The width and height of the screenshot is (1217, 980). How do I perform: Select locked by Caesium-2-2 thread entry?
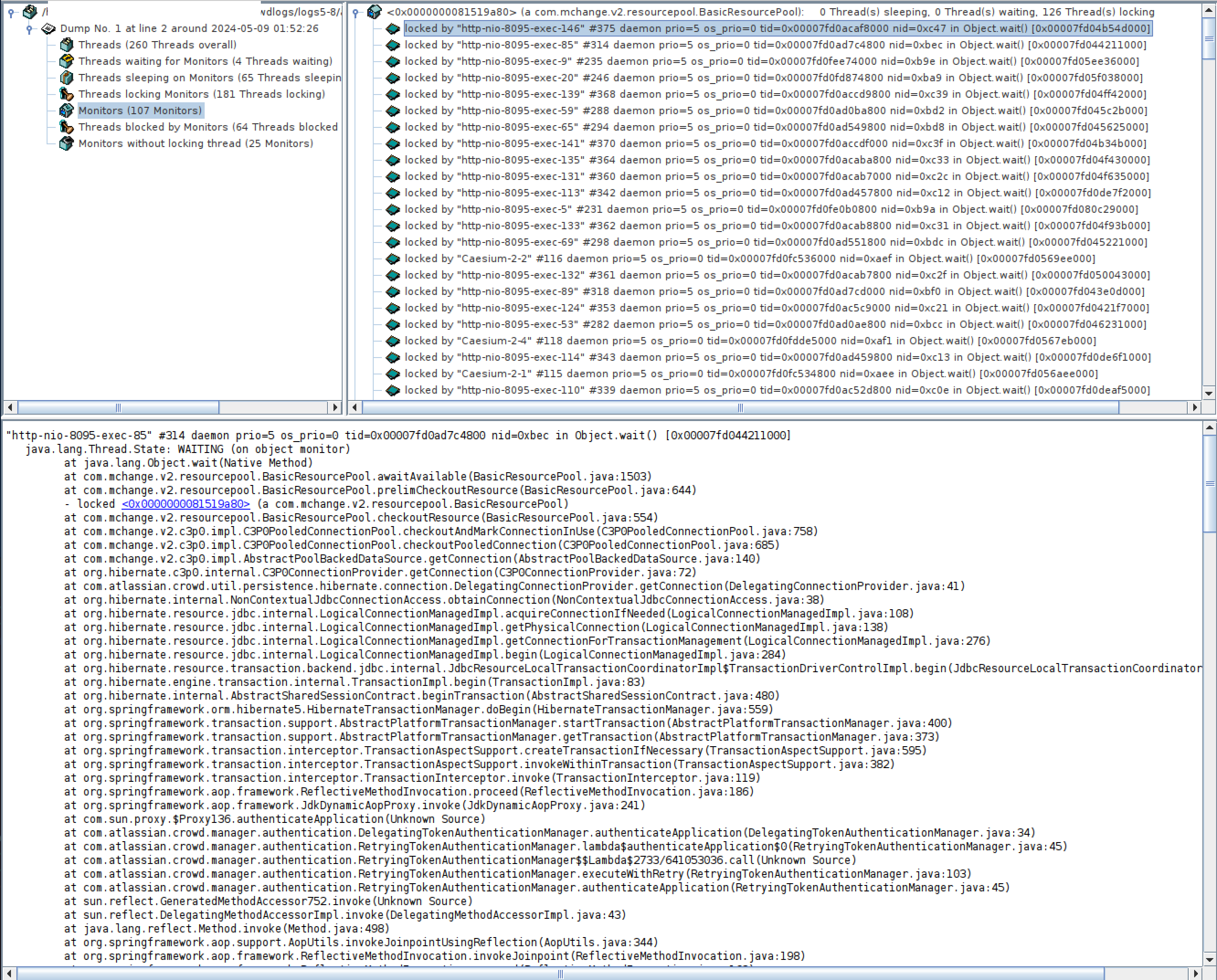coord(749,258)
